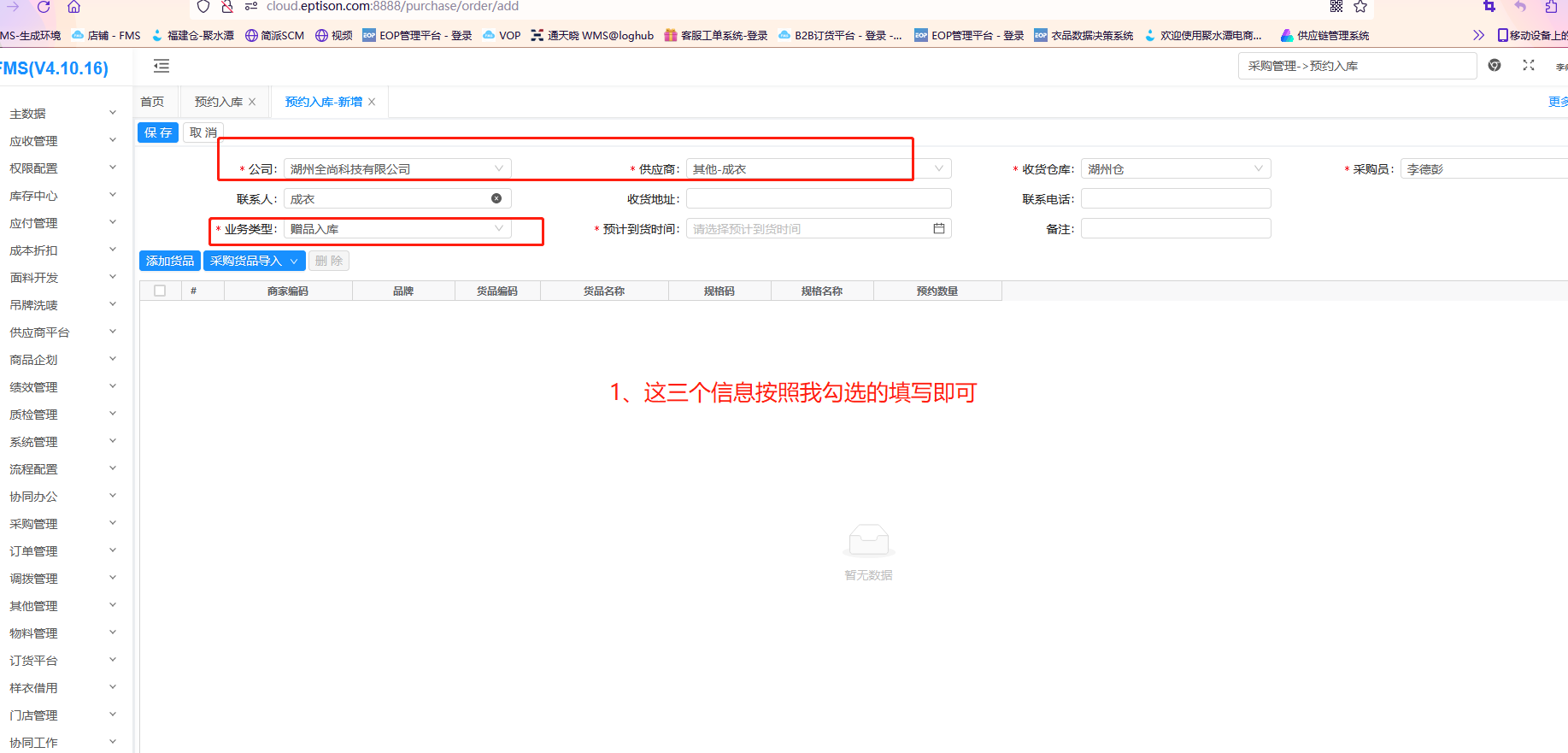Click the 供应链管理系统 bookmark
The image size is (1568, 753).
point(1324,35)
